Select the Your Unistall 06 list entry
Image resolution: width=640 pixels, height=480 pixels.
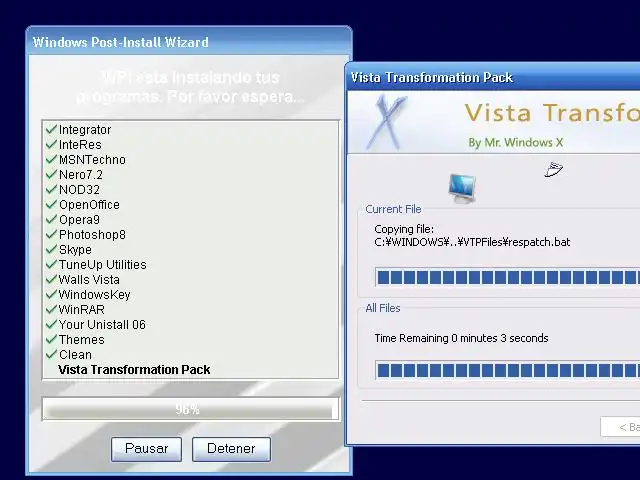[102, 324]
